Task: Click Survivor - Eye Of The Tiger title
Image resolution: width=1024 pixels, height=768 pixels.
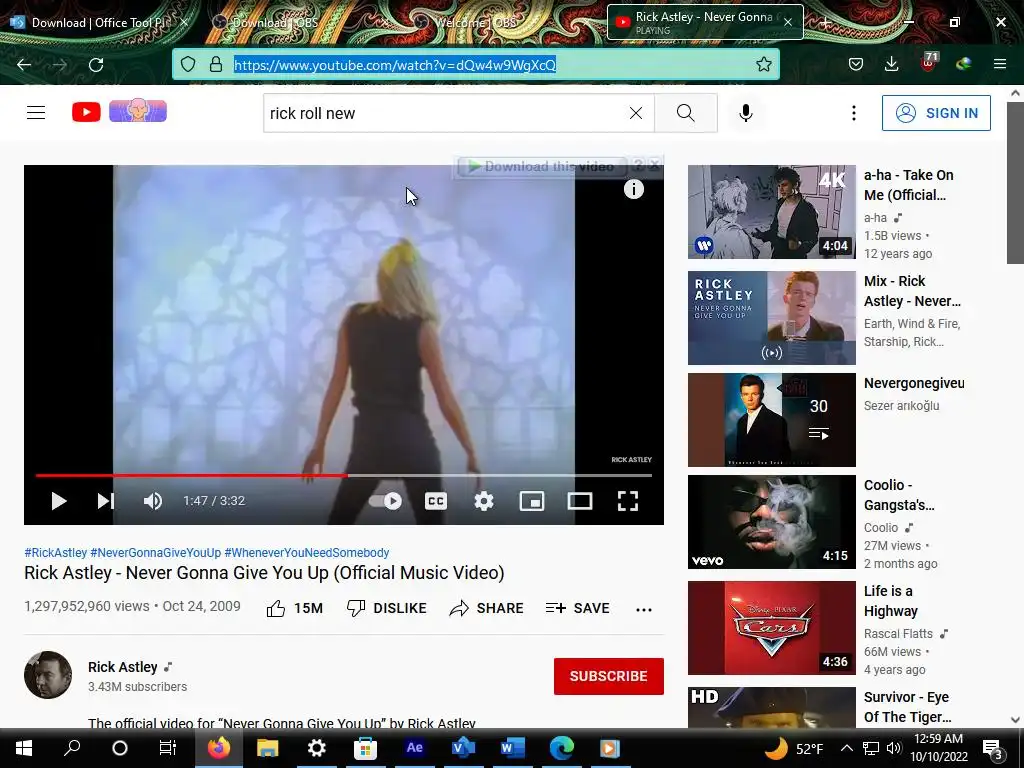Action: (x=907, y=707)
